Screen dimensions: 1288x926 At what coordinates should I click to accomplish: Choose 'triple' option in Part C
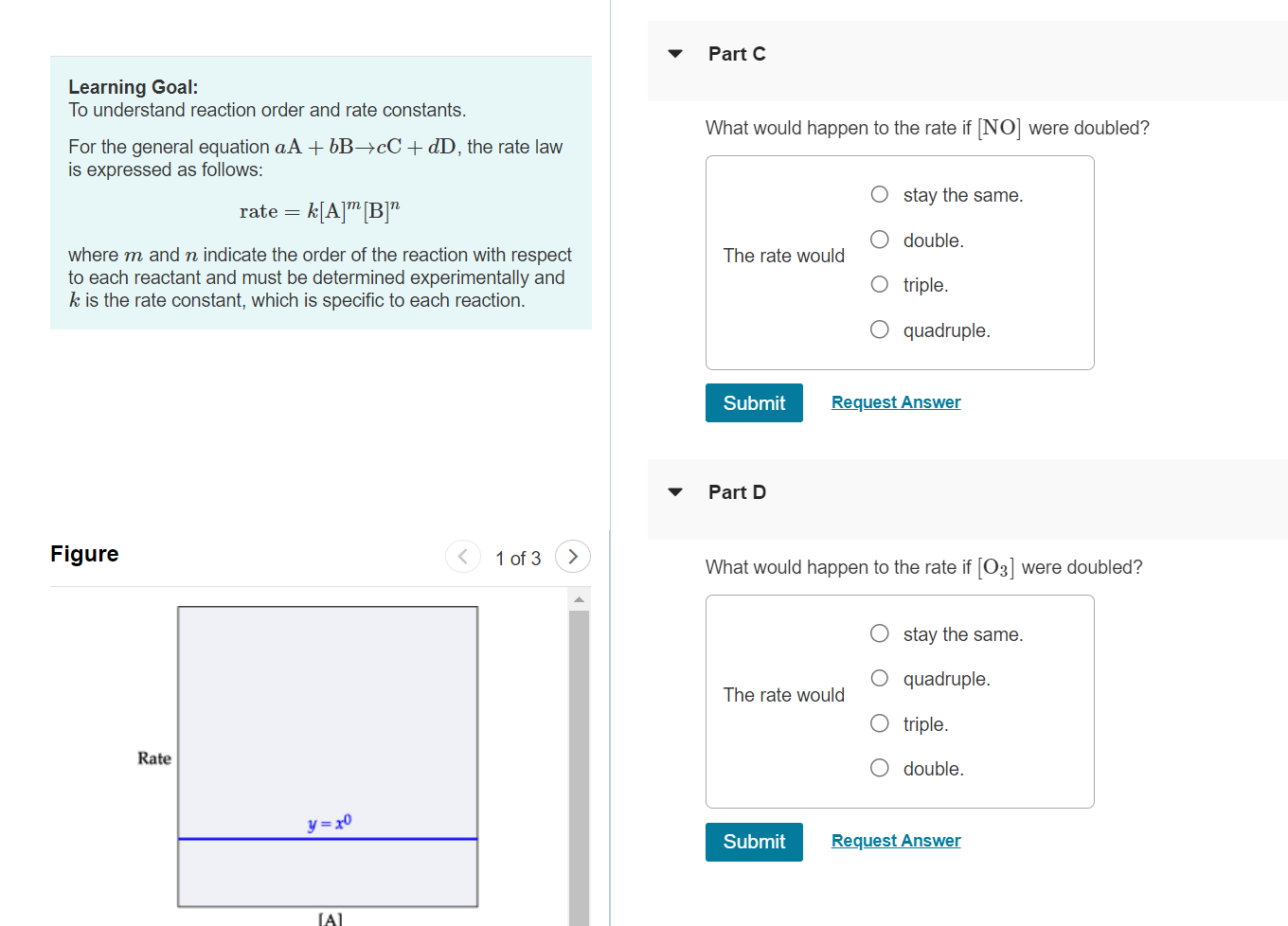(880, 285)
